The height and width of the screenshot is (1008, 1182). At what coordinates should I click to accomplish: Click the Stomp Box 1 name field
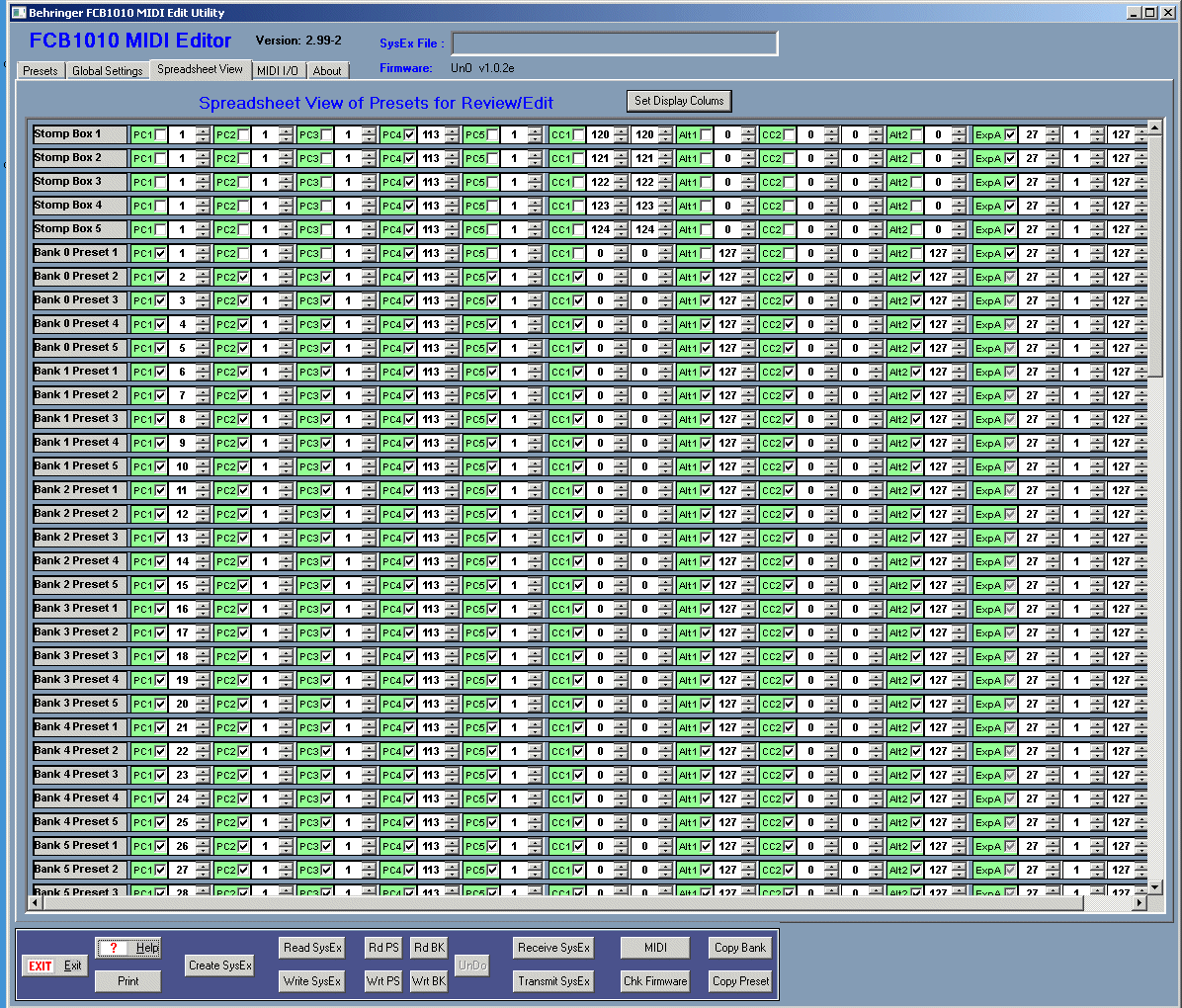pyautogui.click(x=79, y=134)
